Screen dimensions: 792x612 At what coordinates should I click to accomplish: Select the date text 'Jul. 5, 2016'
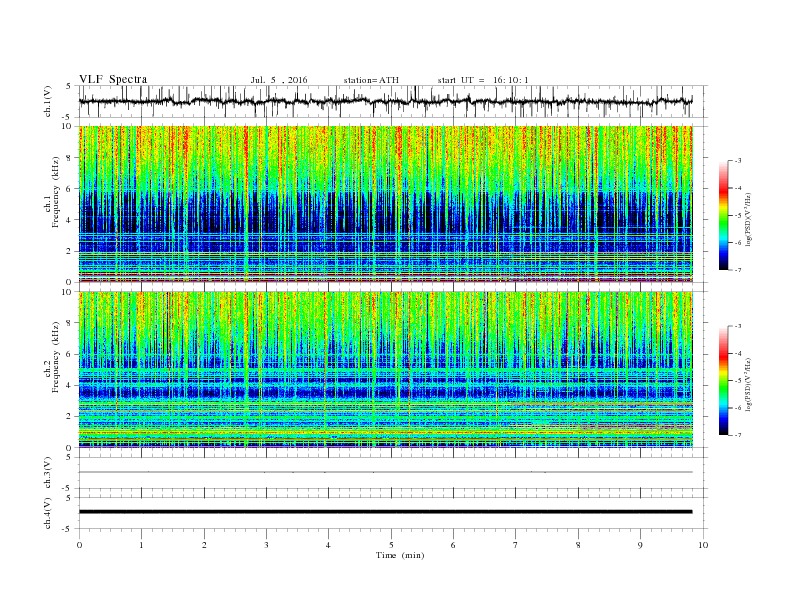pos(279,80)
